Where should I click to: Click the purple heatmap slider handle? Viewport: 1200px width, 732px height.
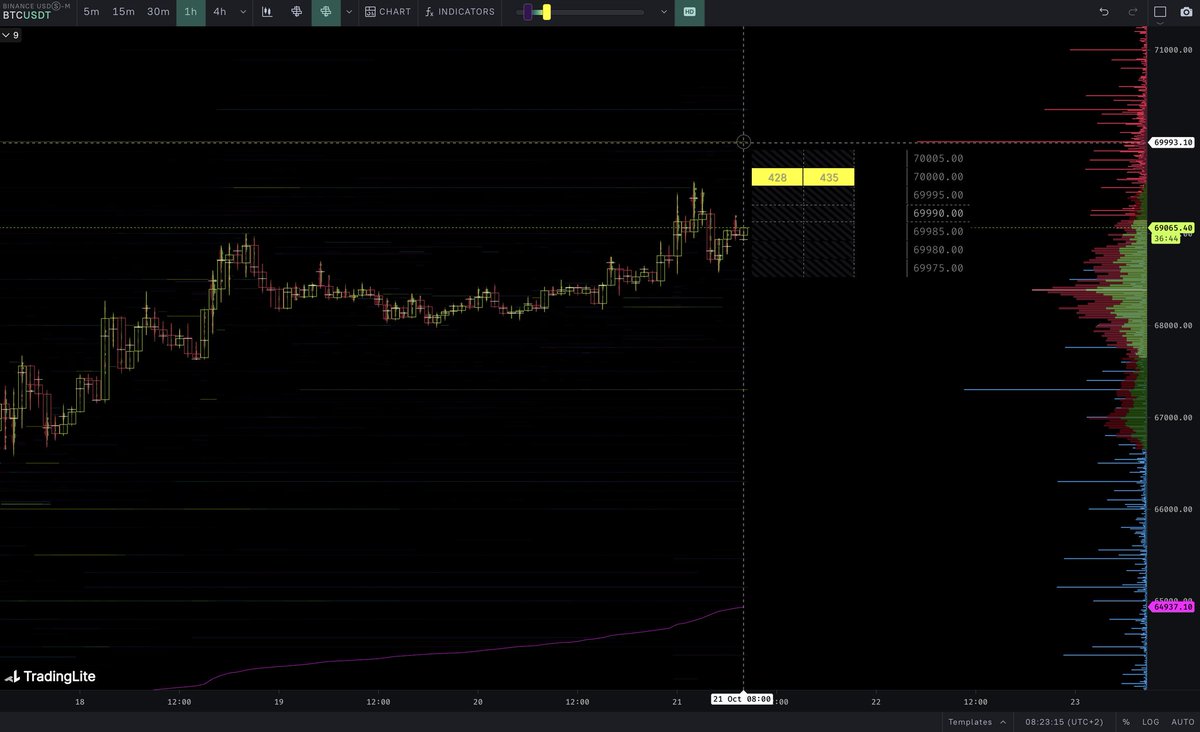(528, 12)
